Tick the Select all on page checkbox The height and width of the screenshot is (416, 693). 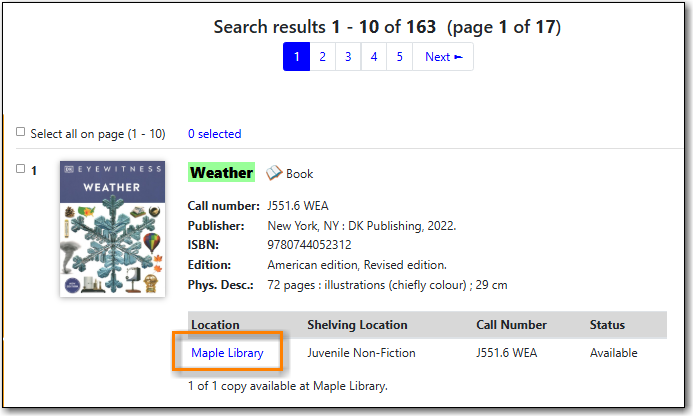tap(21, 132)
